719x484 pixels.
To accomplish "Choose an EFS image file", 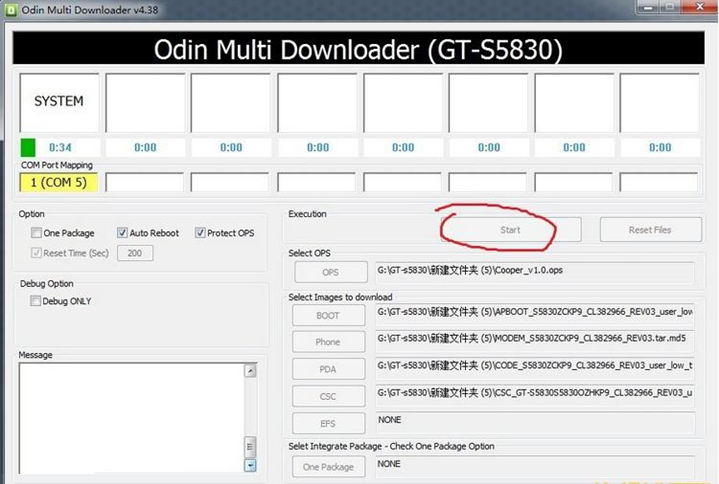I will click(328, 424).
